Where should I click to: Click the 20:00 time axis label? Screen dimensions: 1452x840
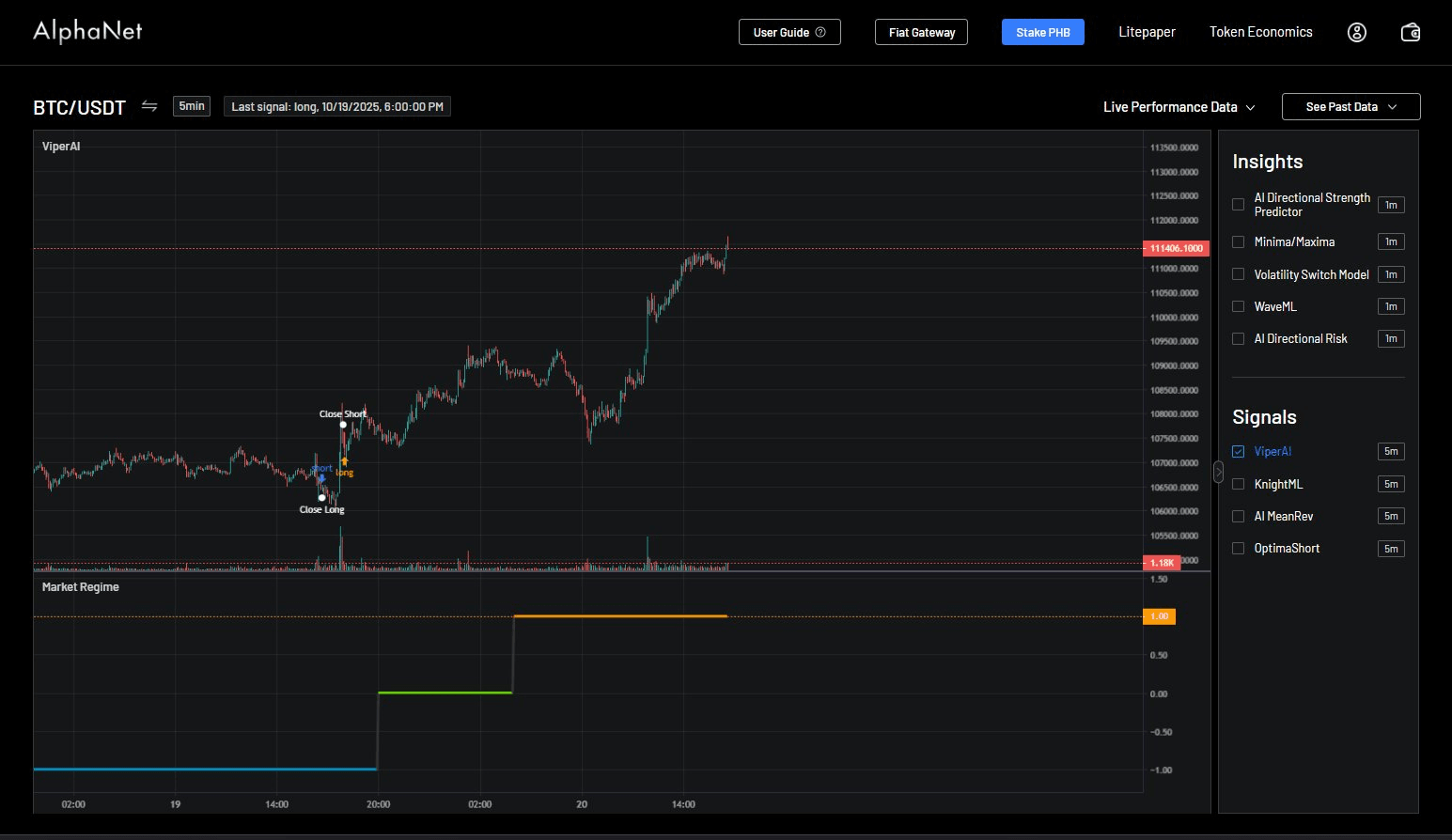pyautogui.click(x=378, y=804)
